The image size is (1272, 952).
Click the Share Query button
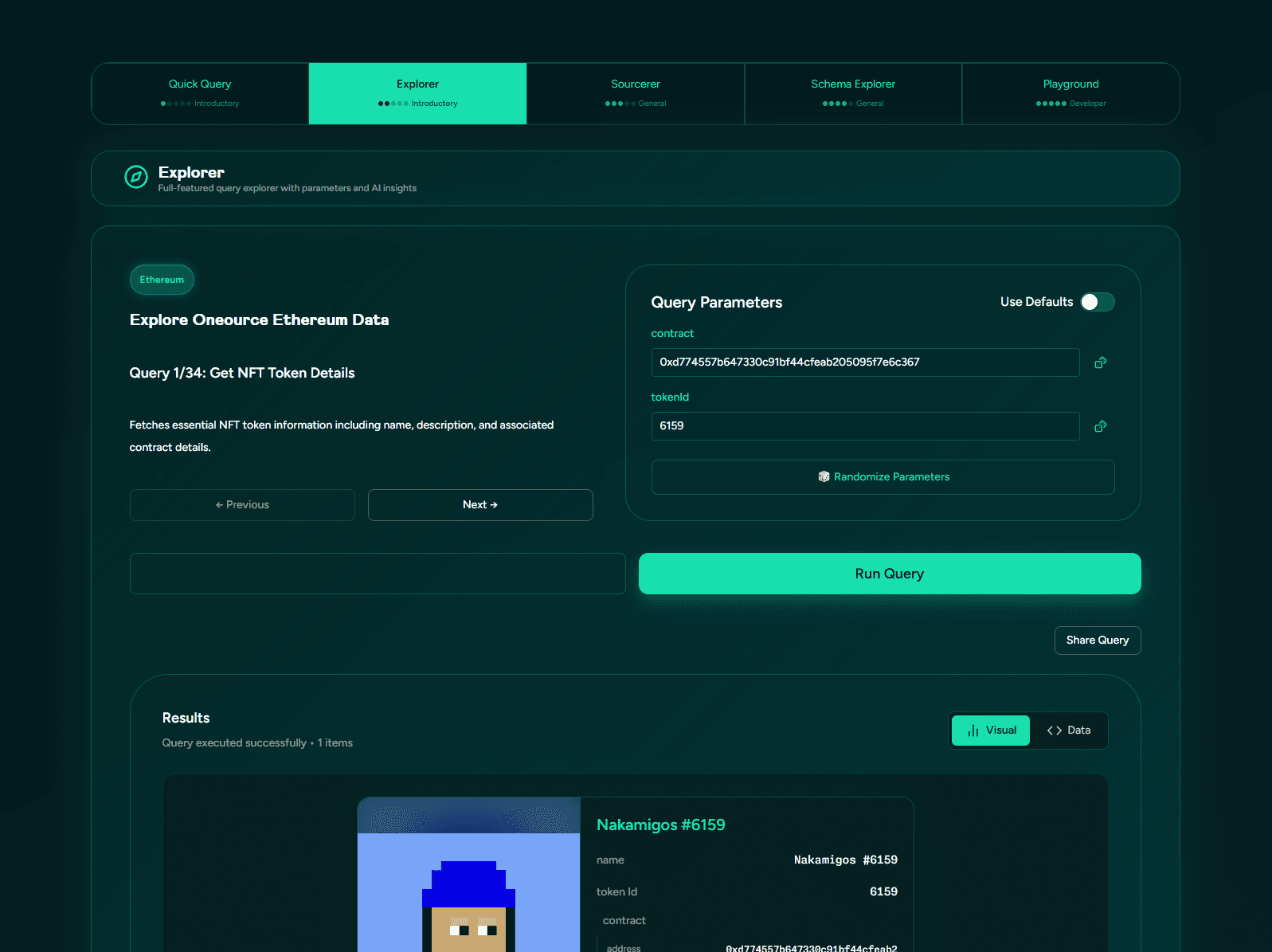point(1097,641)
